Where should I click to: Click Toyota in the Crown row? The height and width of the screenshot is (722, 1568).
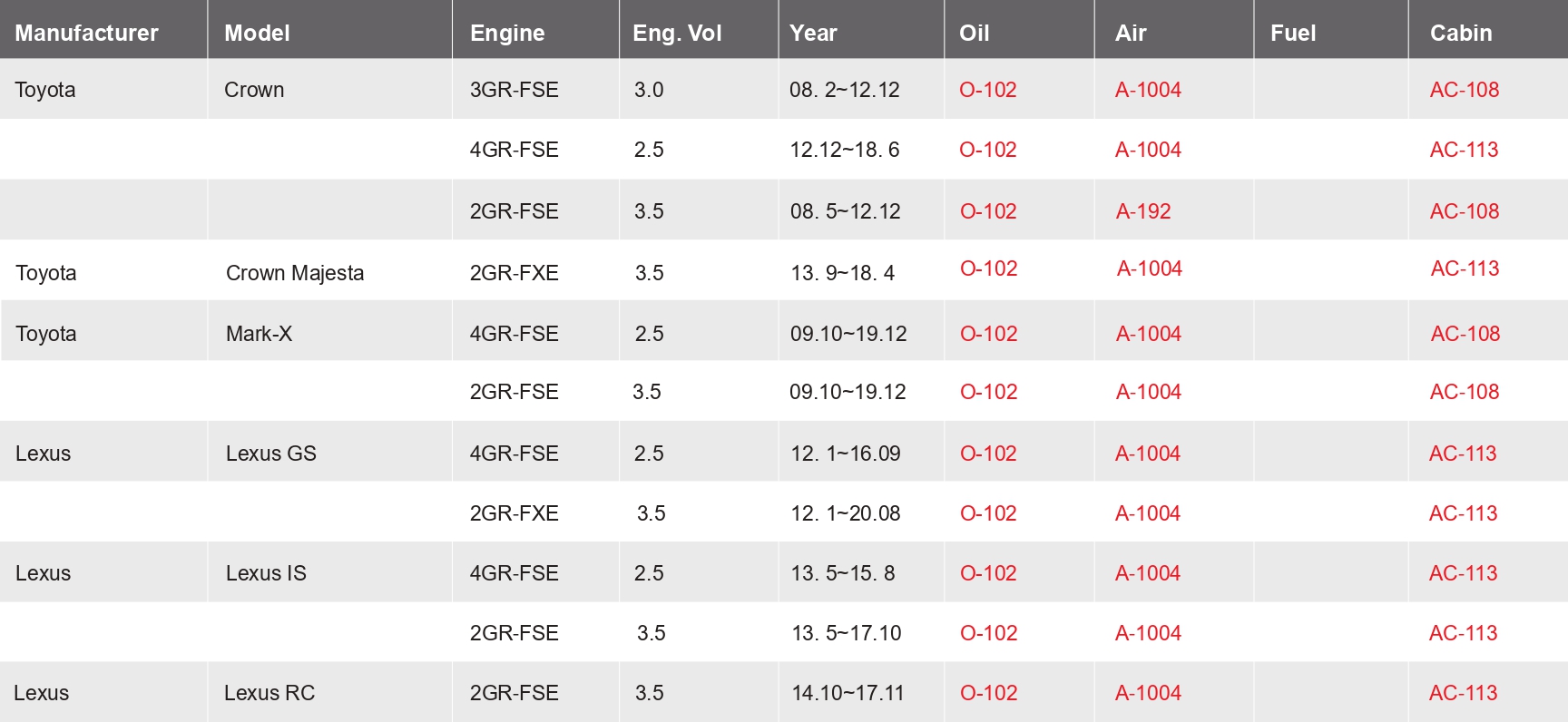[45, 90]
